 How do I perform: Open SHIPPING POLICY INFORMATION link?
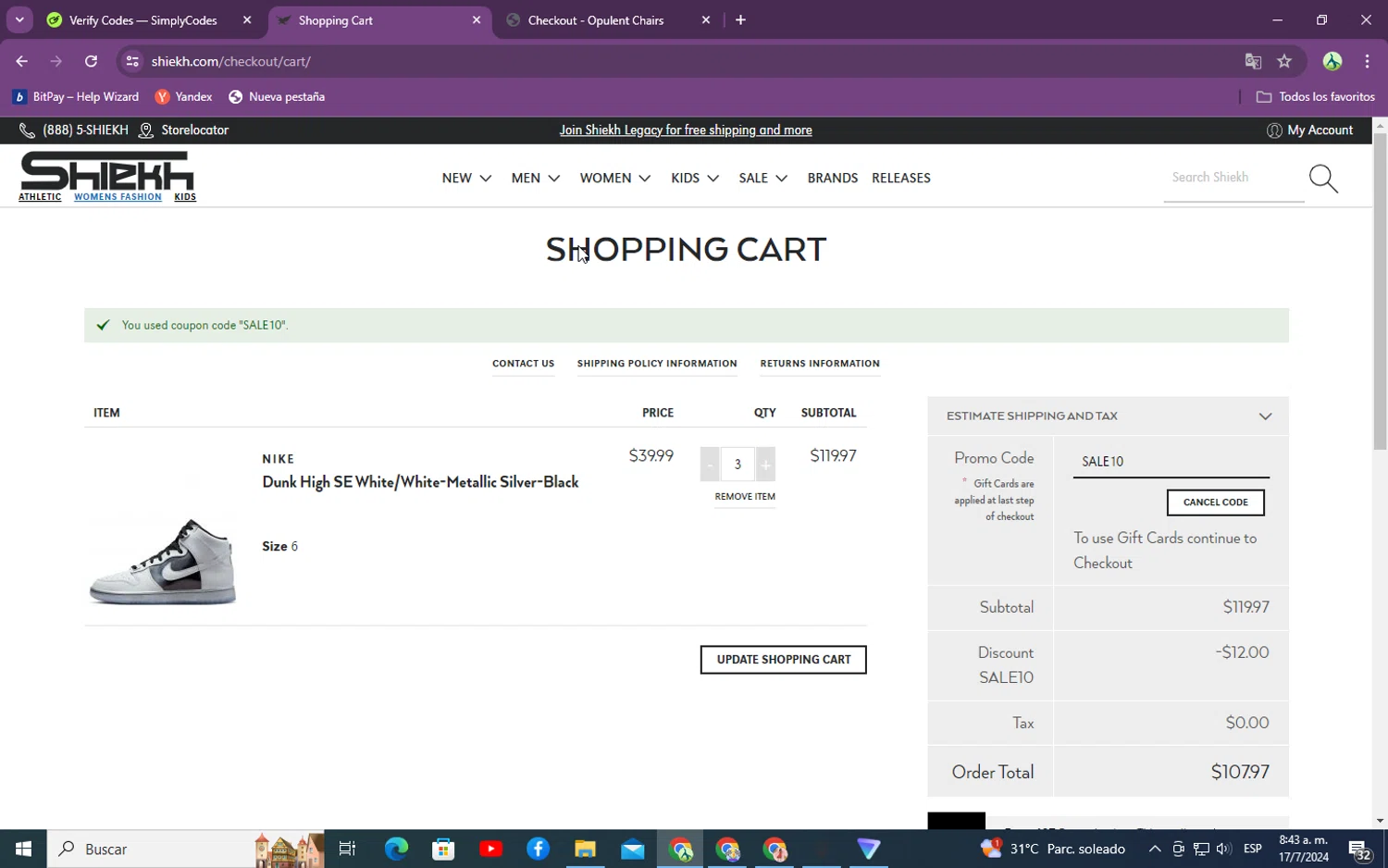657,364
